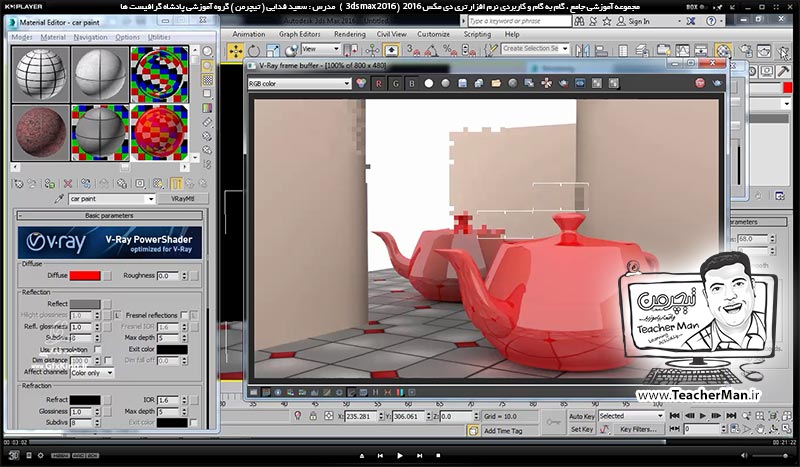The image size is (800, 467).
Task: Click the Mirror tool icon
Action: 582,50
